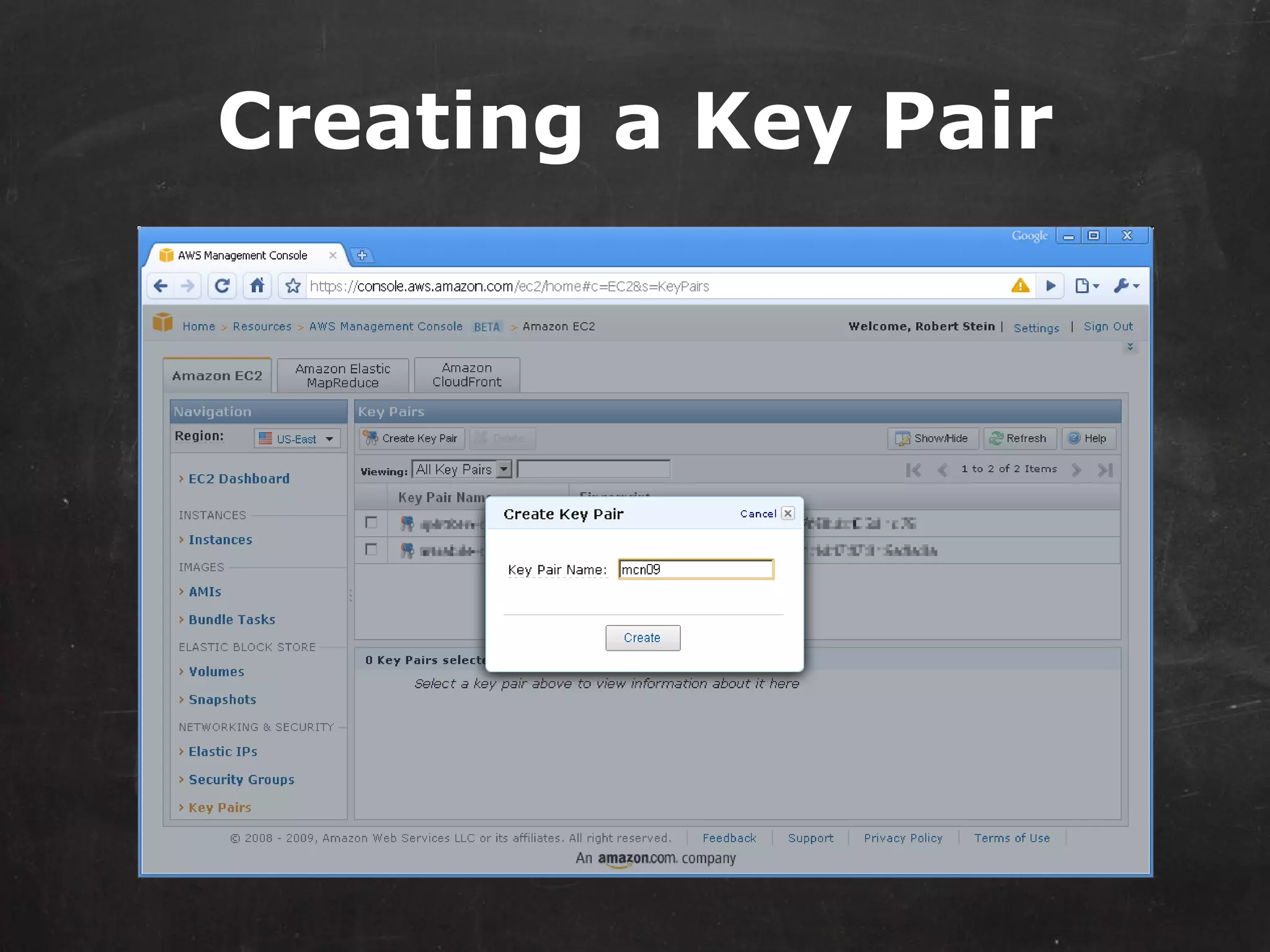
Task: Open the Privacy Policy footer link
Action: tap(903, 838)
